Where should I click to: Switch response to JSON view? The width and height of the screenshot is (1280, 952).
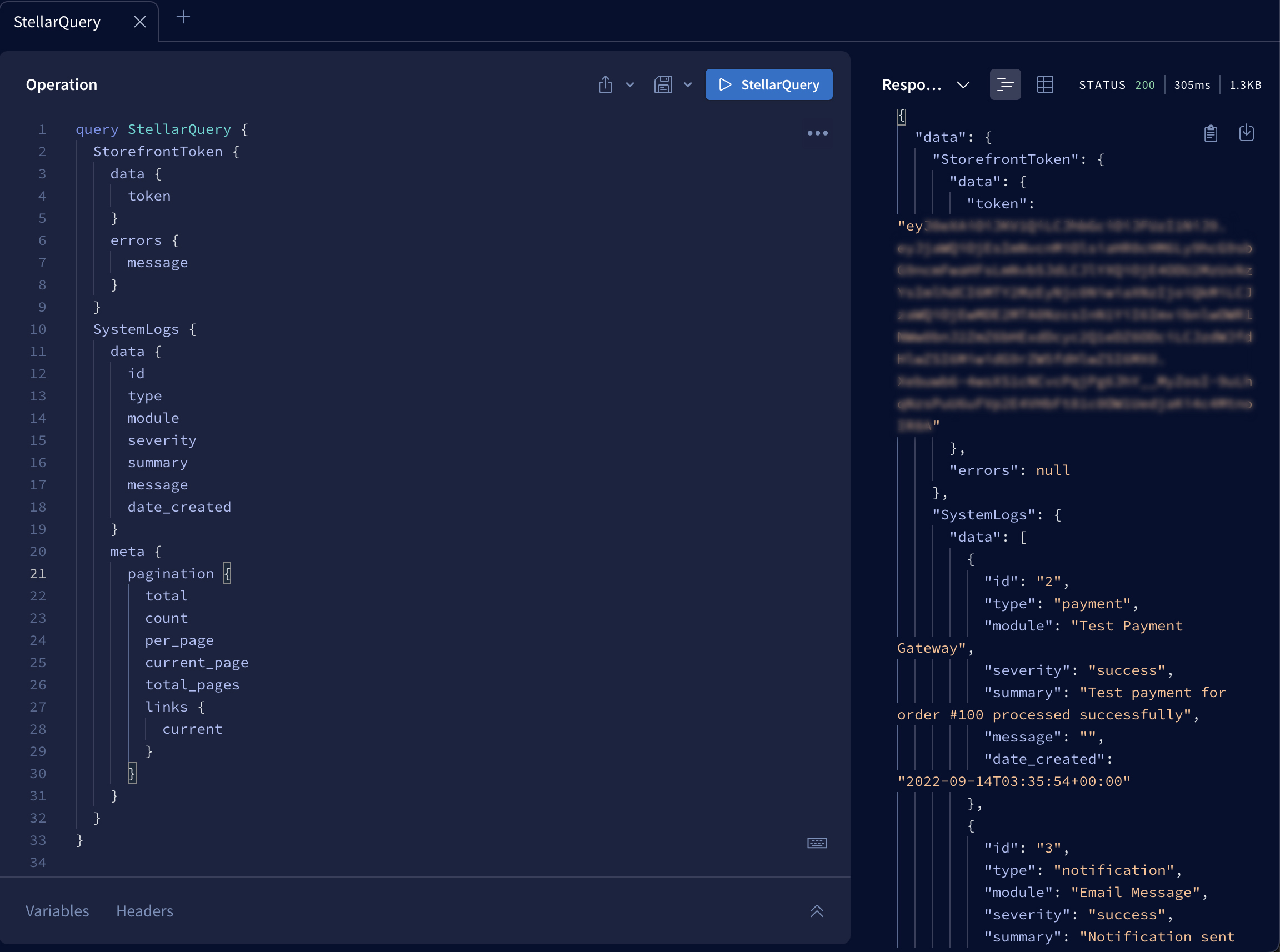1004,85
